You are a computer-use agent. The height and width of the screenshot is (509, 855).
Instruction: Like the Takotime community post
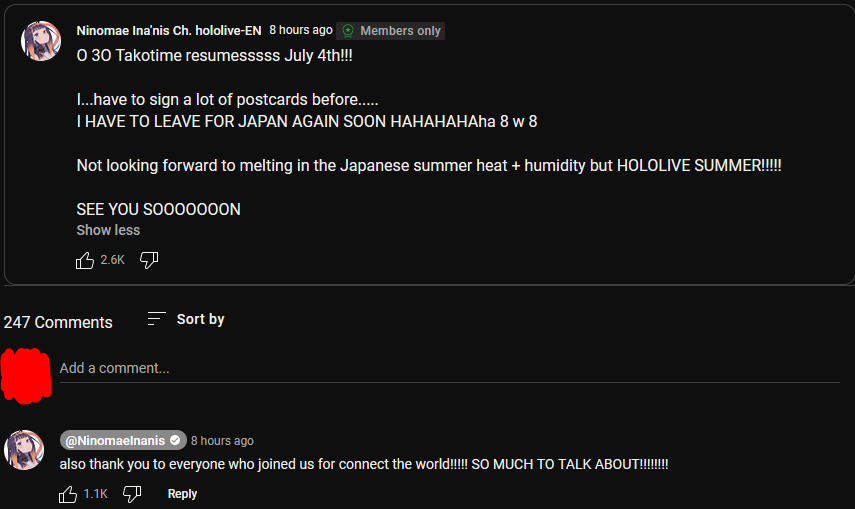click(85, 260)
